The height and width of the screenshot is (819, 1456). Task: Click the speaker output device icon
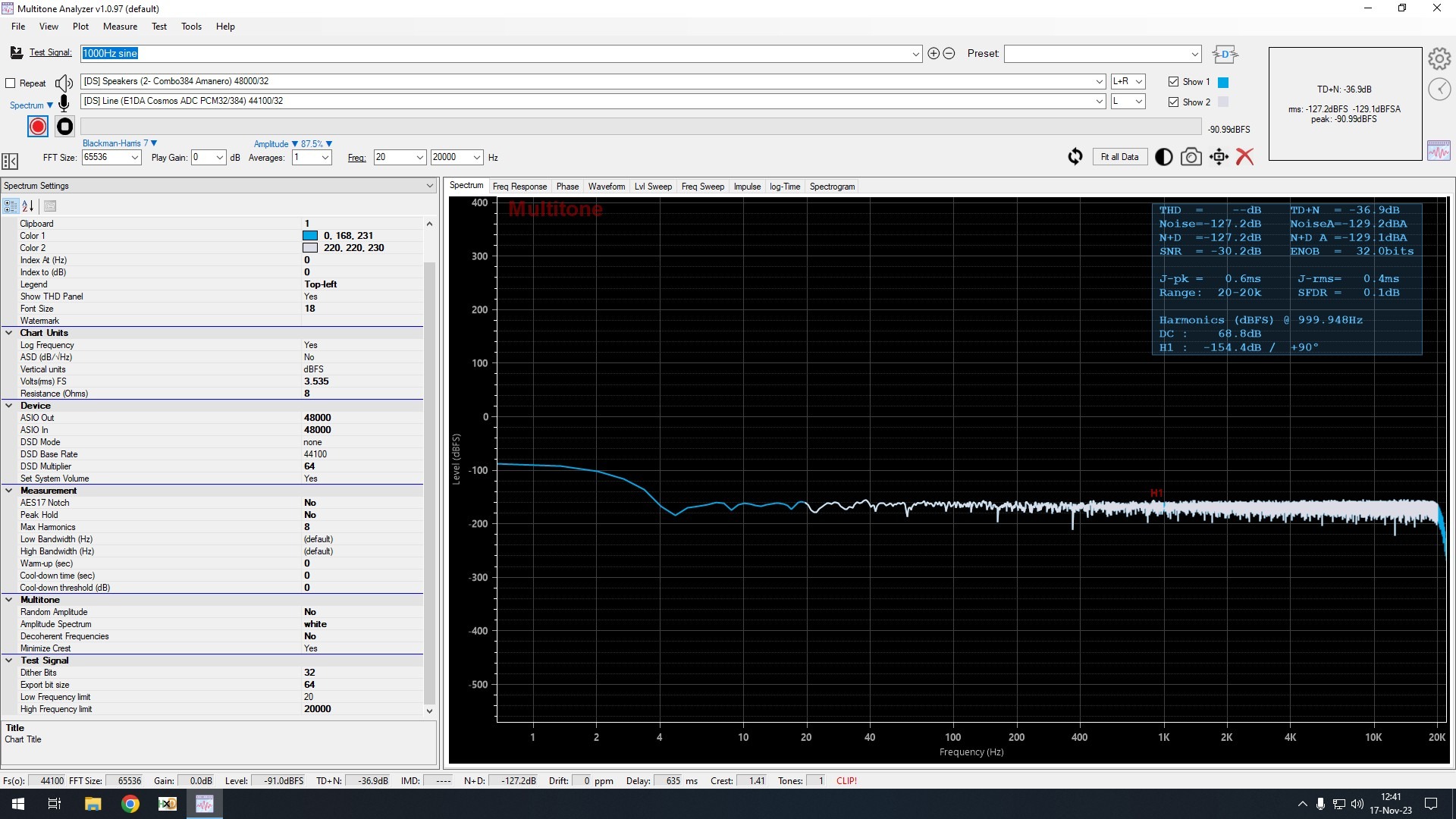pos(64,83)
